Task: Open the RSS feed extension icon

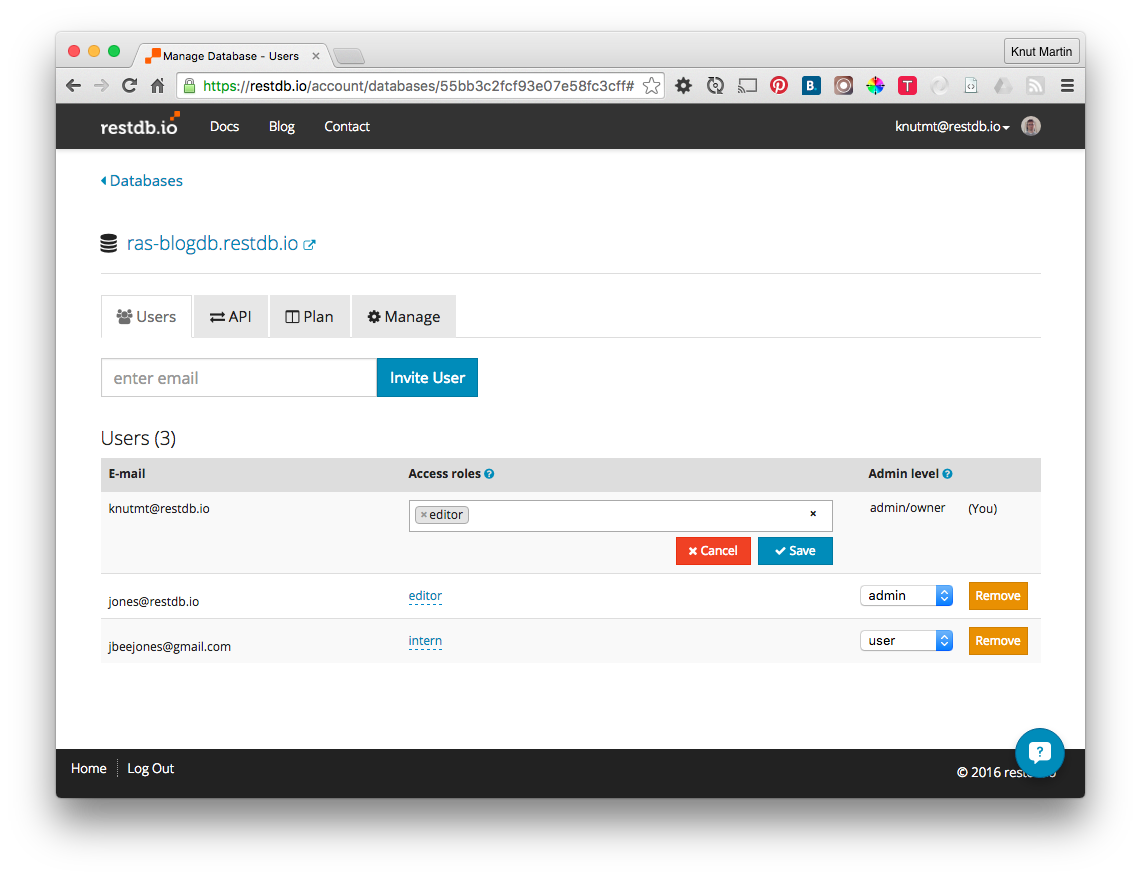Action: click(1035, 86)
